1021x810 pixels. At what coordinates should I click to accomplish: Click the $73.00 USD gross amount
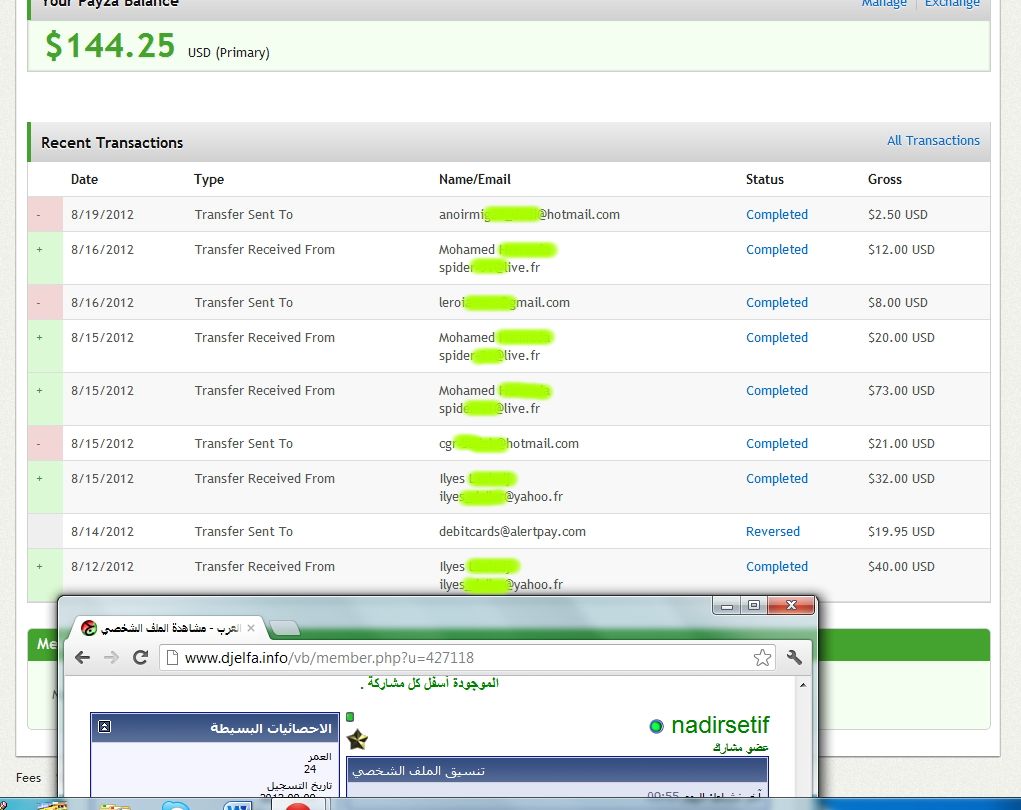[x=901, y=390]
